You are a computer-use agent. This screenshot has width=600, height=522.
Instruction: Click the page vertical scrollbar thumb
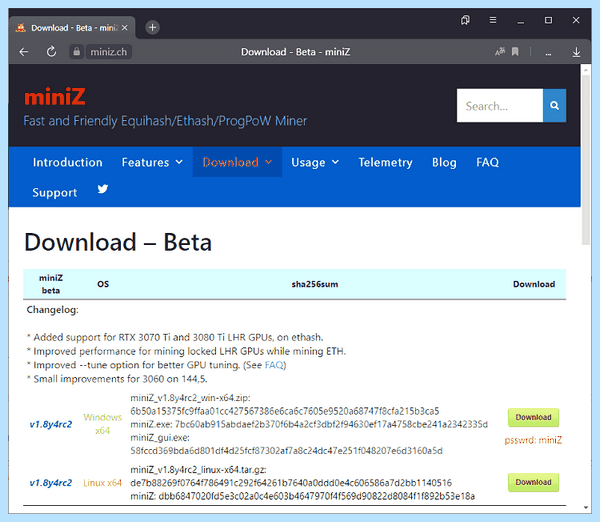pyautogui.click(x=585, y=159)
